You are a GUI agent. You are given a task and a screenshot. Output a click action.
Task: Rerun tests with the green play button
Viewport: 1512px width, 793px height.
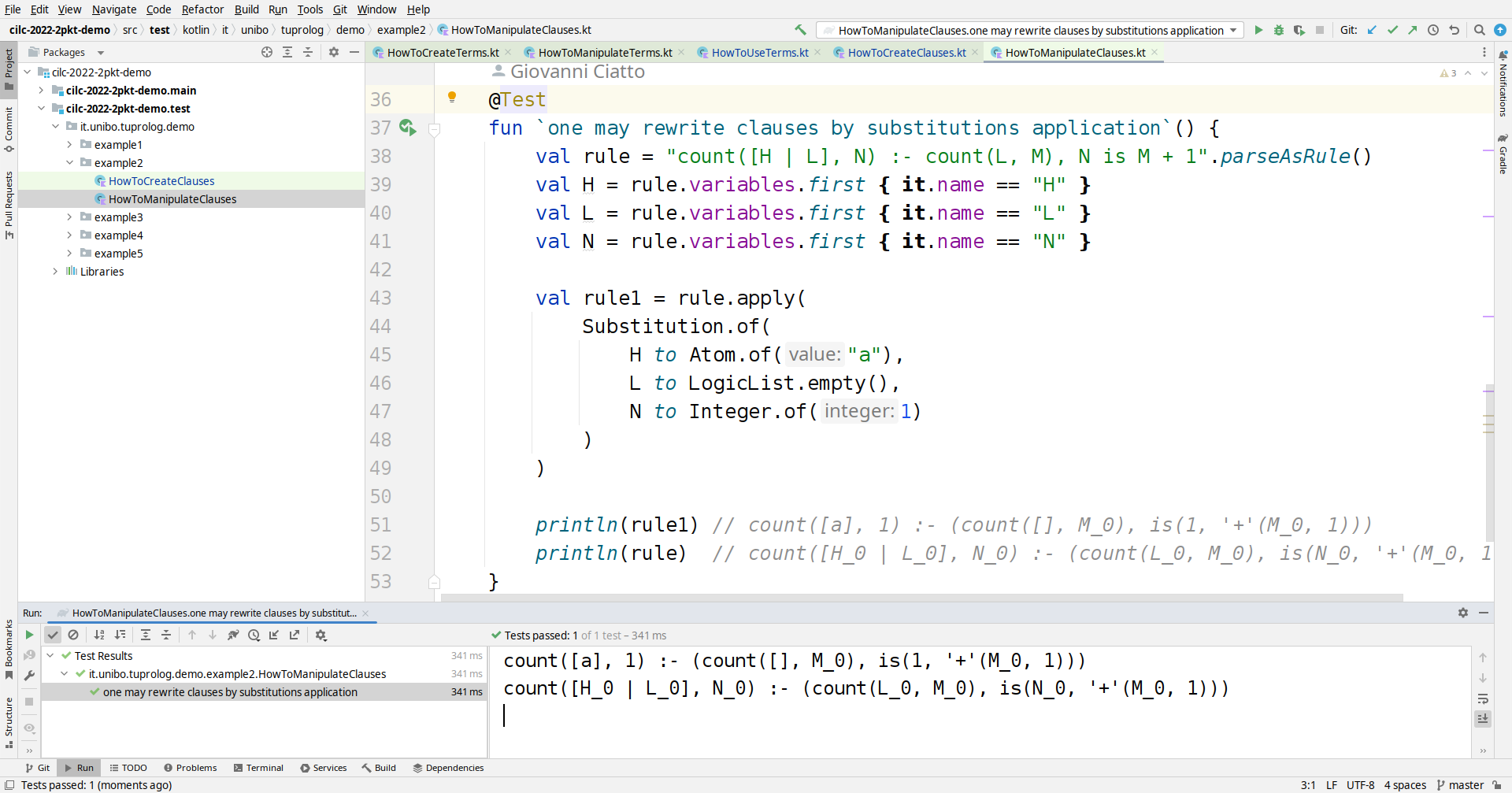point(29,635)
